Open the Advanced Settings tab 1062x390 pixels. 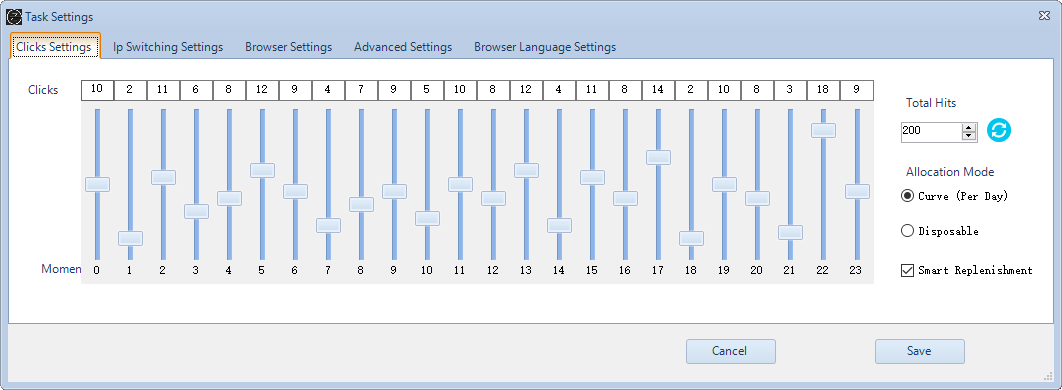click(x=403, y=47)
